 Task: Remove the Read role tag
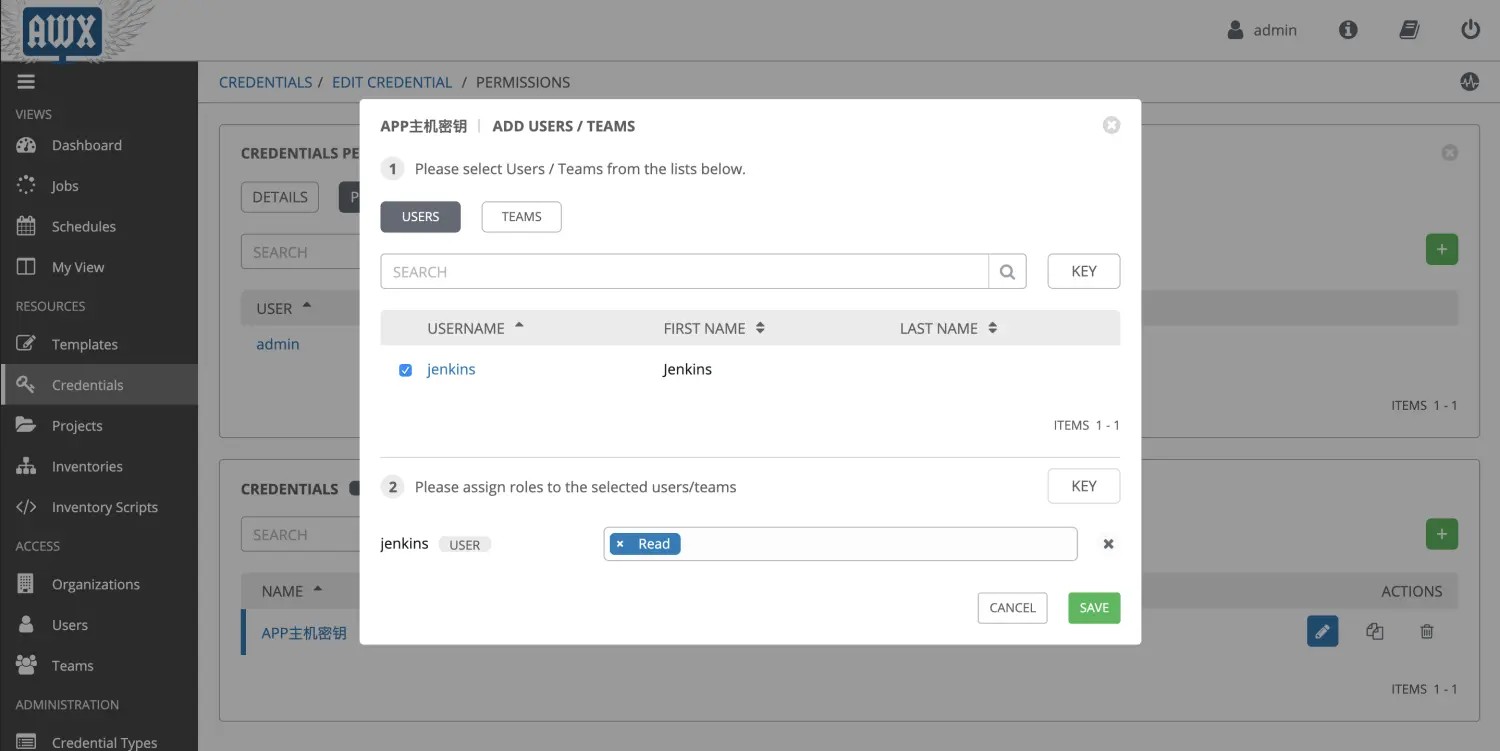coord(620,544)
